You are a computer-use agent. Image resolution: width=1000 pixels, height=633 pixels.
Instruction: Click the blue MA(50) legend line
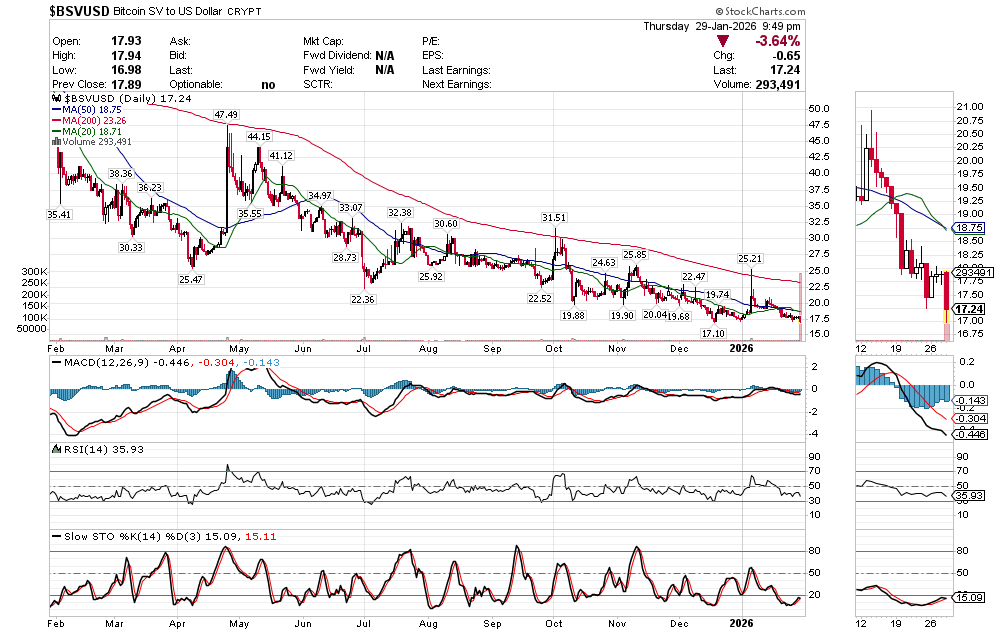coord(56,110)
